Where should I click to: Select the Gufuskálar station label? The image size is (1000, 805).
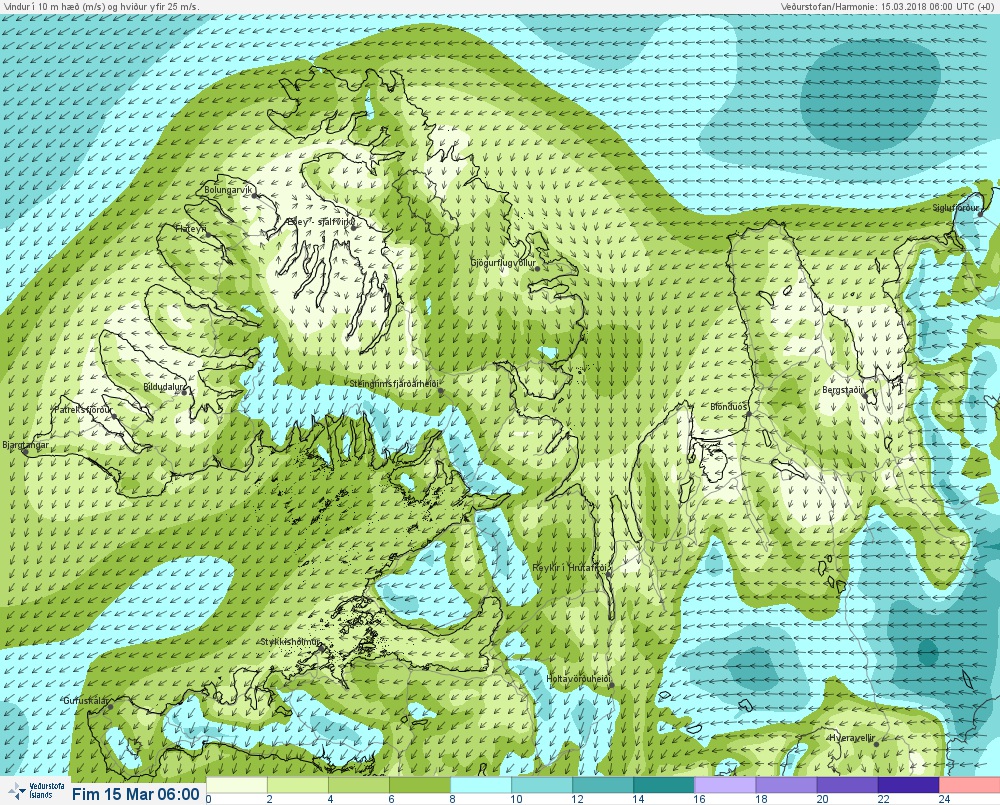click(x=86, y=700)
